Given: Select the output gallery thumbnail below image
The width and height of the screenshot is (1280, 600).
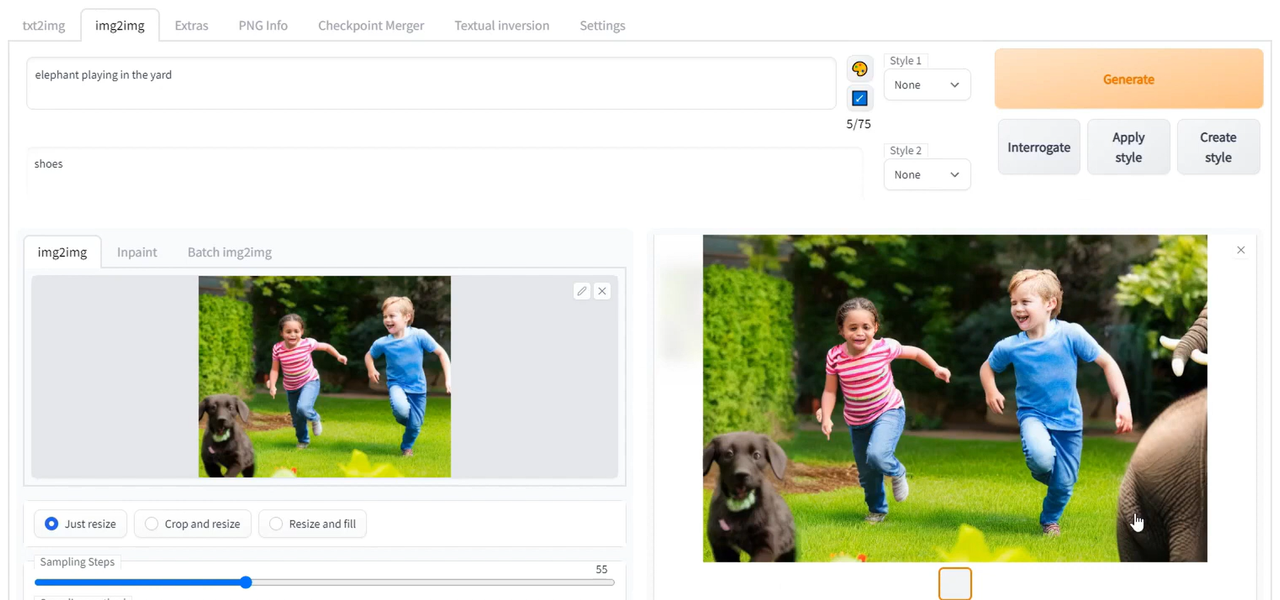Looking at the screenshot, I should pos(955,583).
